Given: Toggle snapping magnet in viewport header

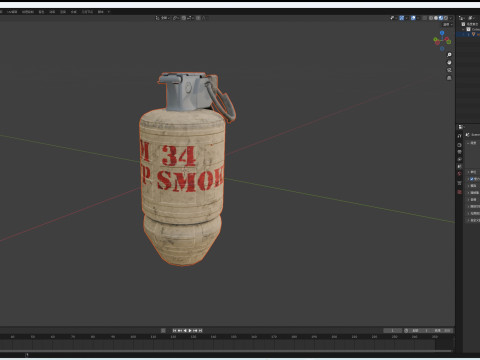Looking at the screenshot, I should click(184, 18).
